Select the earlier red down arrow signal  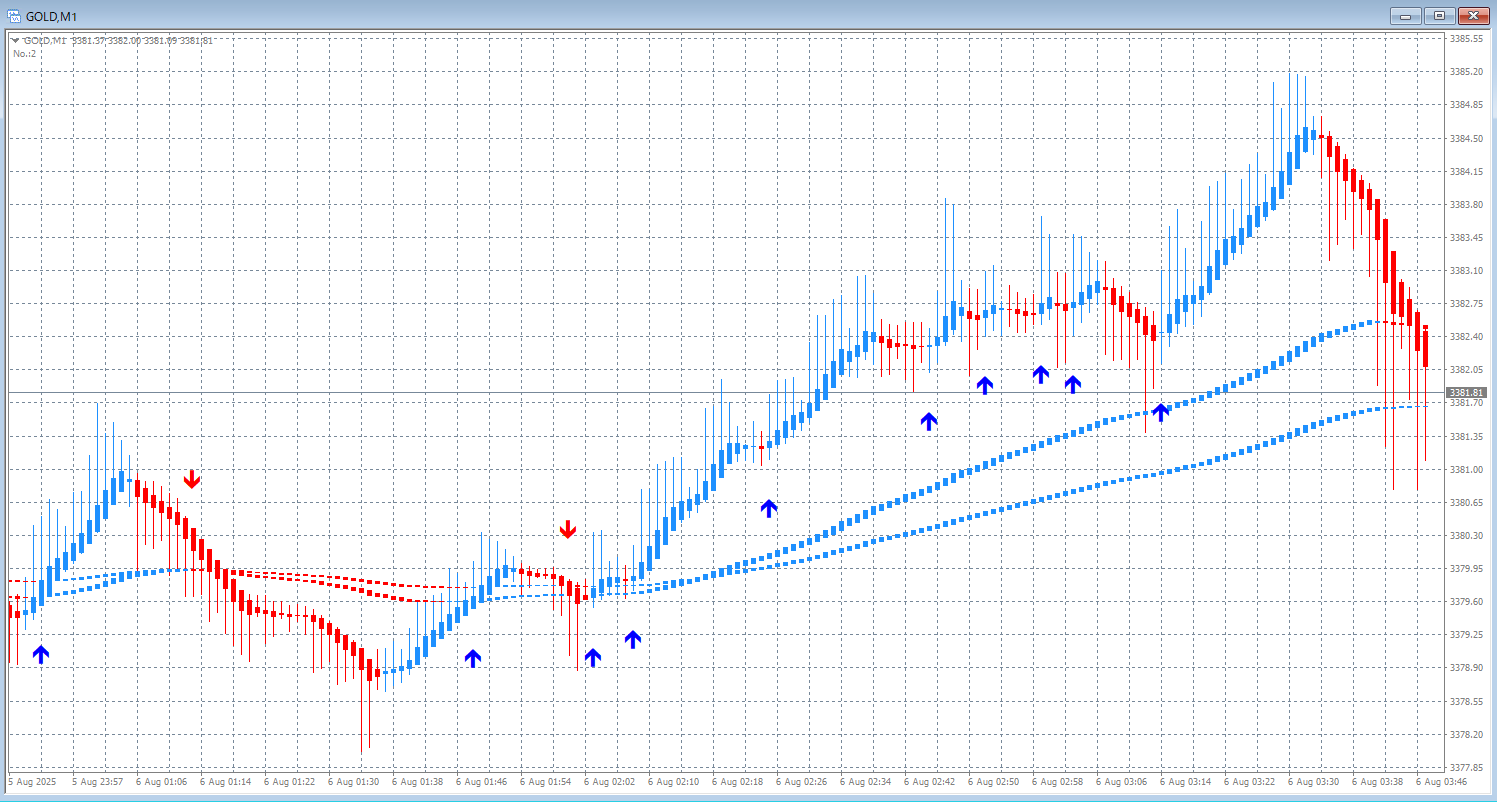pyautogui.click(x=192, y=479)
